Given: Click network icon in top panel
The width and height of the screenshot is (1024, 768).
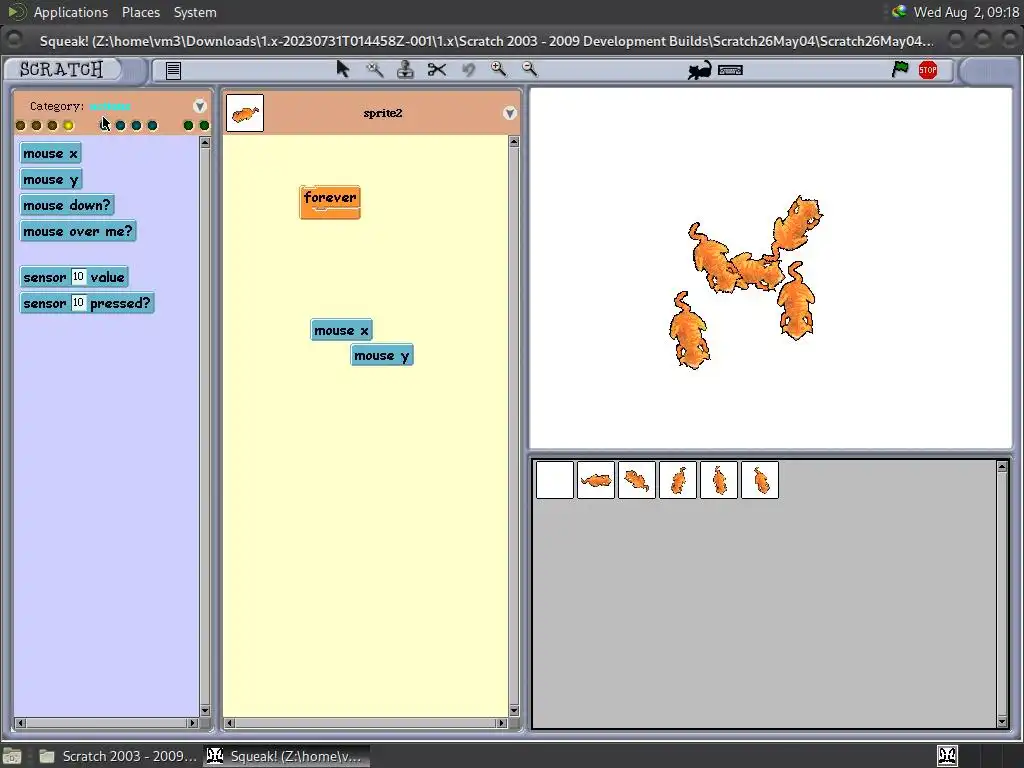Looking at the screenshot, I should pos(900,12).
